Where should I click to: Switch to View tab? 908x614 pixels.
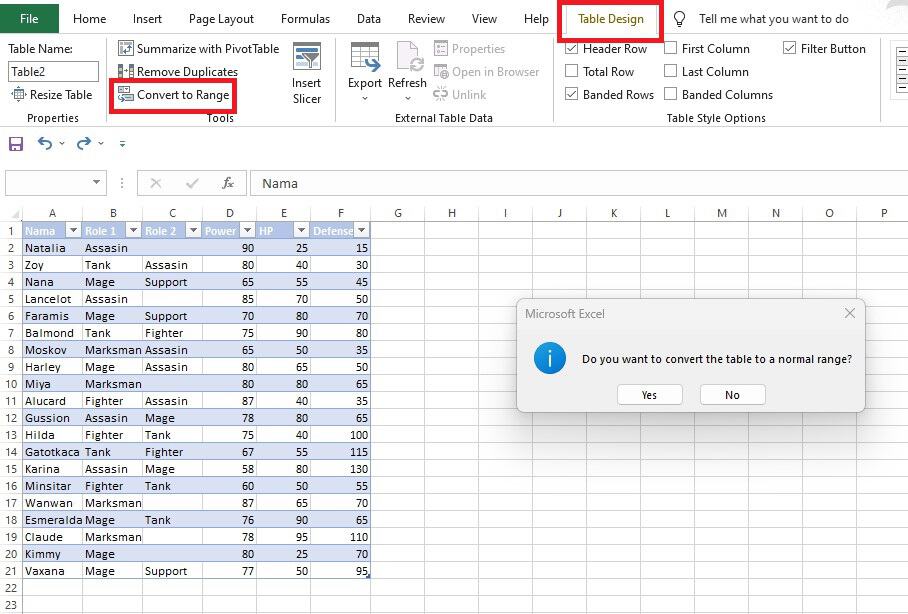pos(484,19)
